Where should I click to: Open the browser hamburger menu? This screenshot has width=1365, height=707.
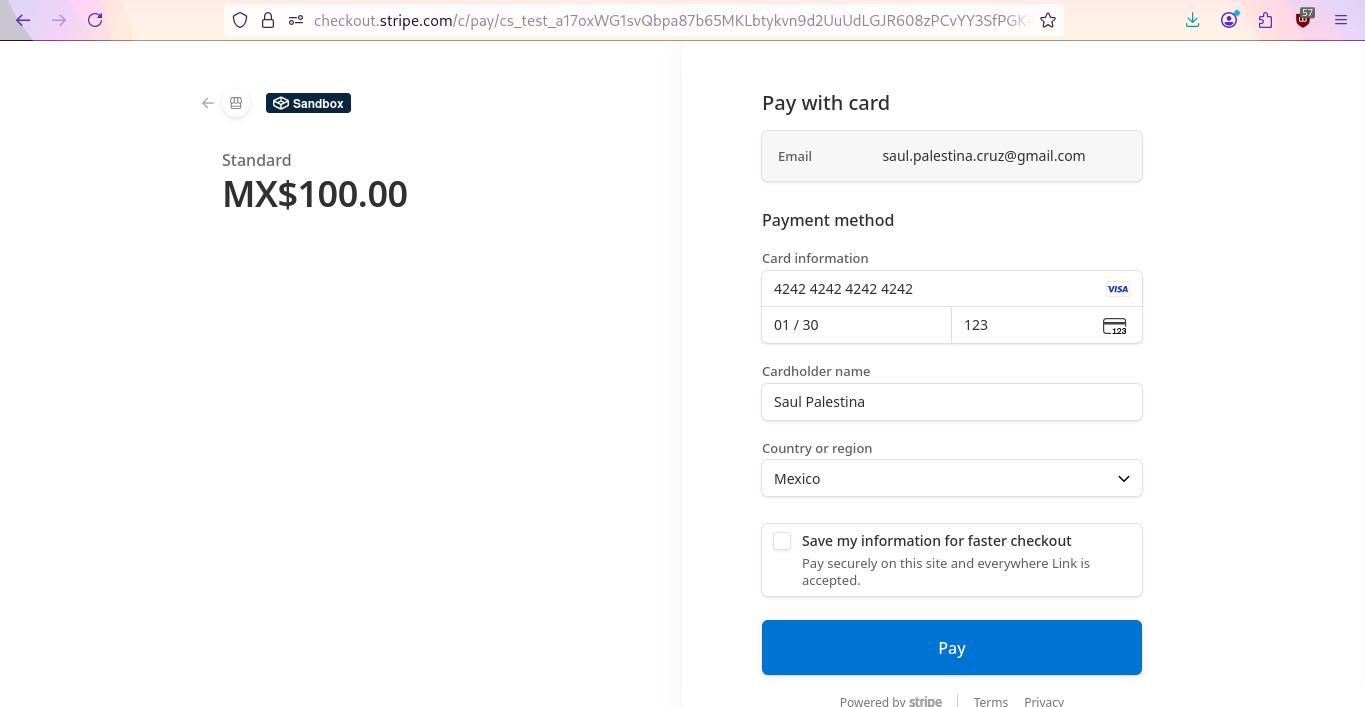[x=1341, y=20]
